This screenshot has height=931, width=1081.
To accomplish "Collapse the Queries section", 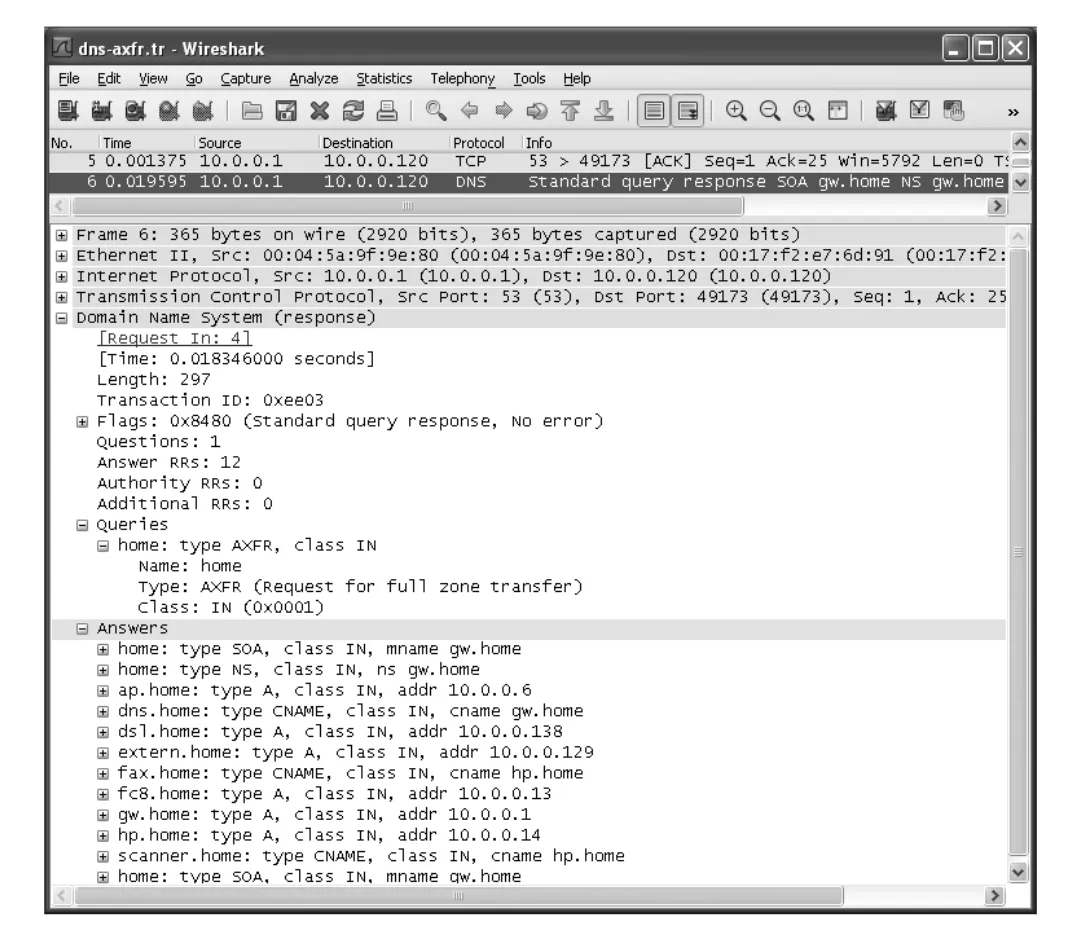I will point(83,525).
